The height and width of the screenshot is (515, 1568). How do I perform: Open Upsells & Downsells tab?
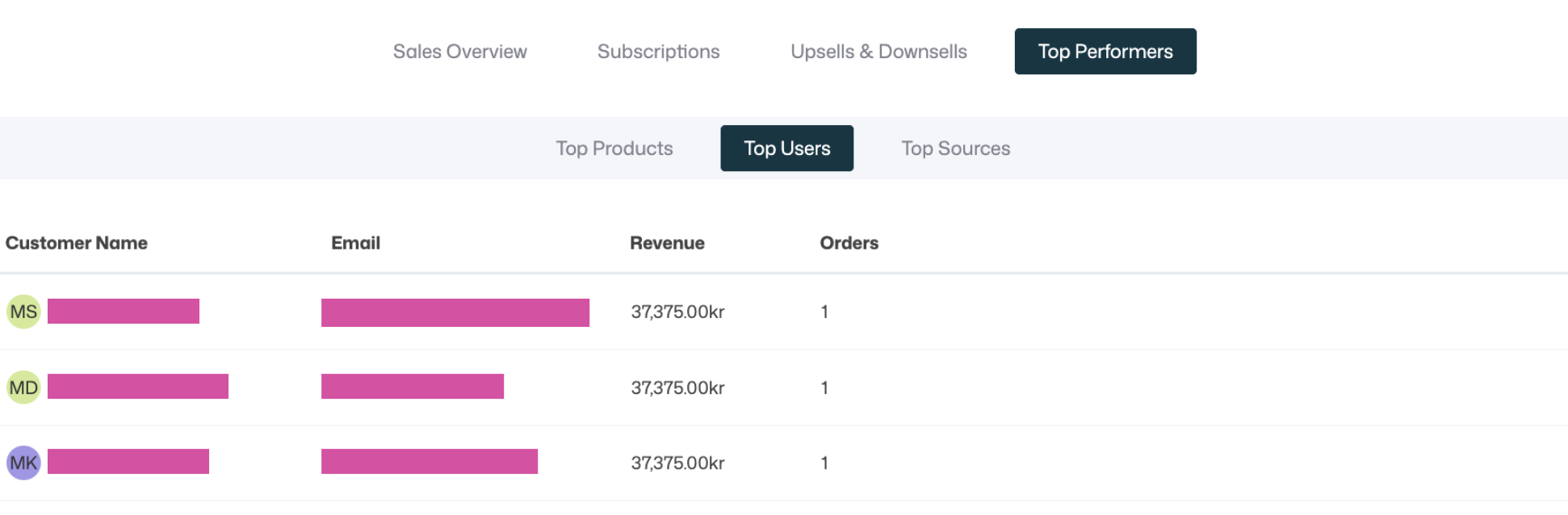pos(878,52)
